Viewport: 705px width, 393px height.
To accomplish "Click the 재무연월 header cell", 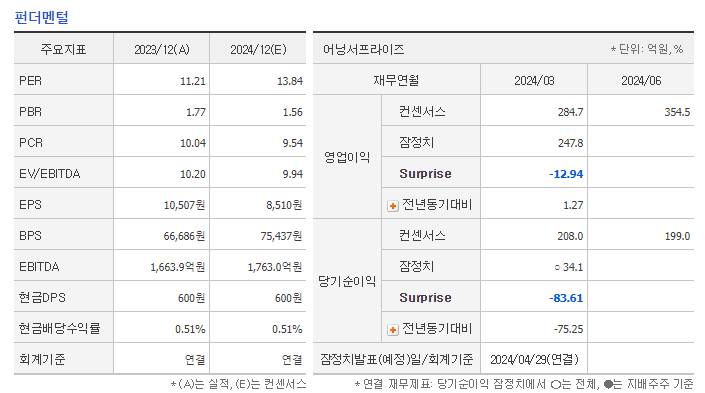I will 397,80.
